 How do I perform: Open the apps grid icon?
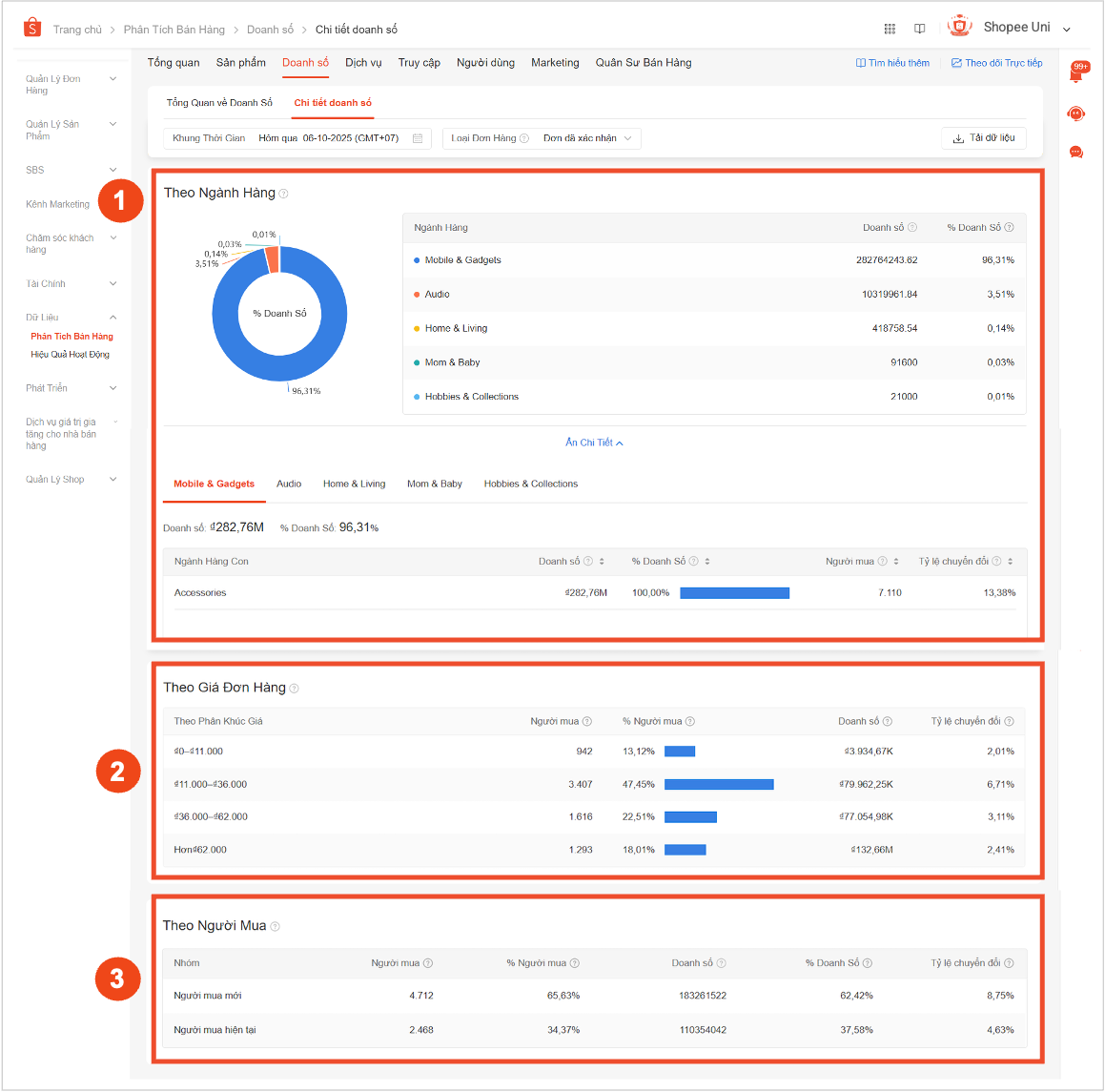pos(890,29)
